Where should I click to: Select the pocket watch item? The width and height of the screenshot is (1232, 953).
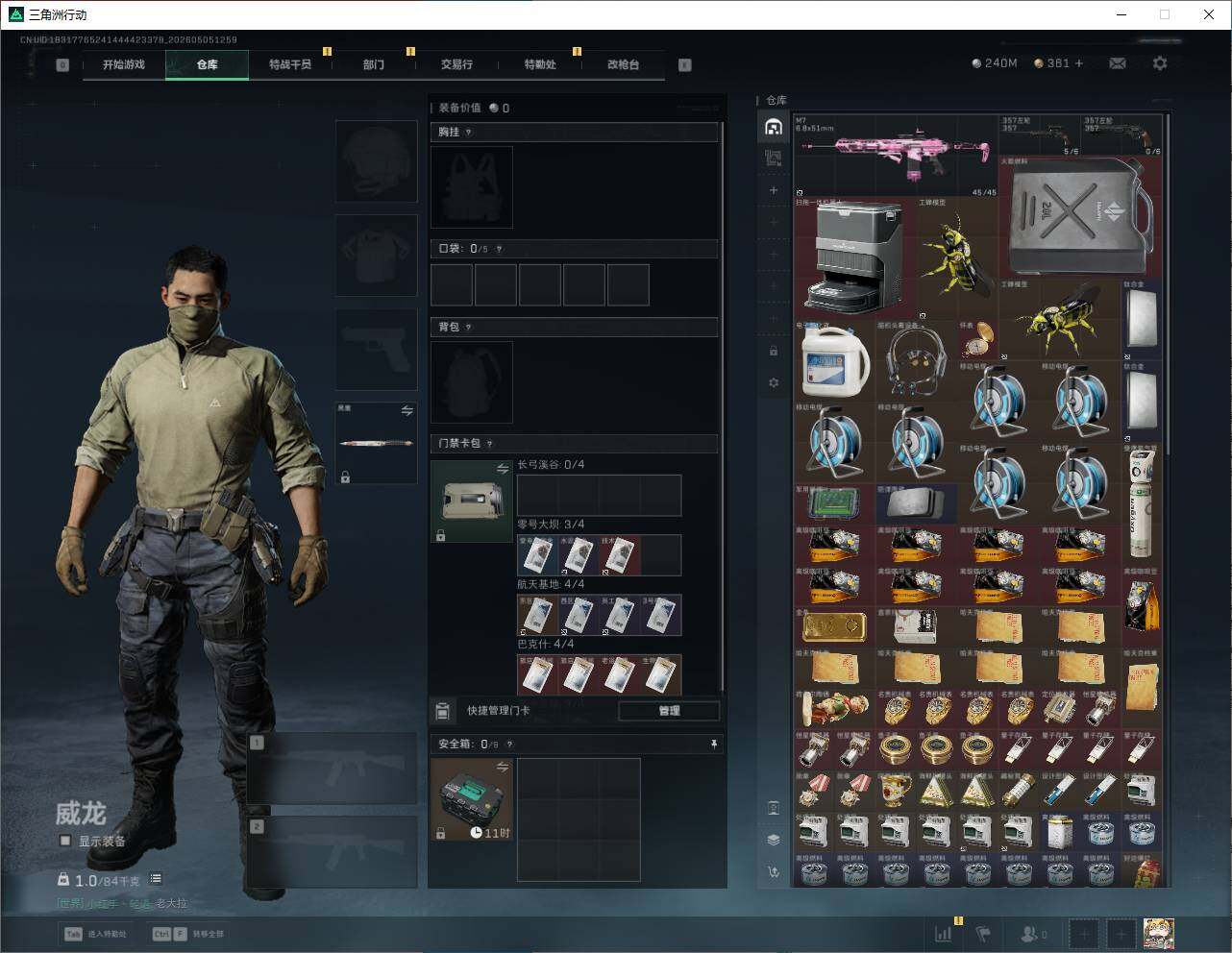978,339
